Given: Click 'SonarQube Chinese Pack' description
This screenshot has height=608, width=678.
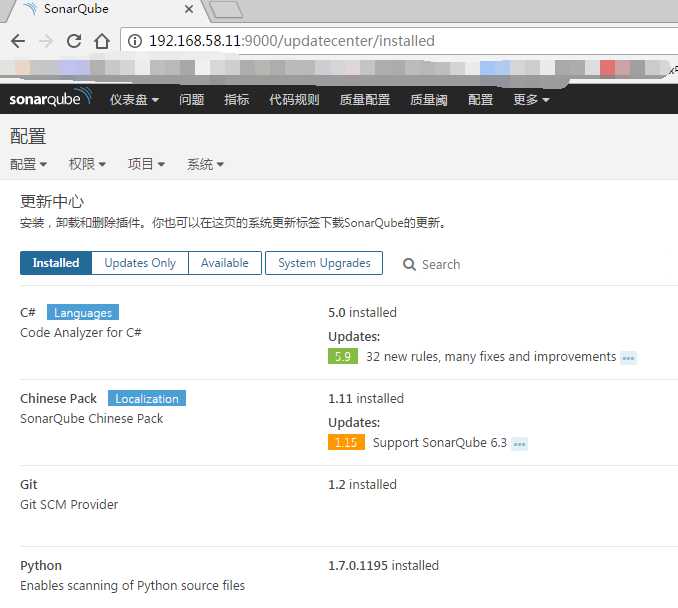Looking at the screenshot, I should (x=92, y=419).
